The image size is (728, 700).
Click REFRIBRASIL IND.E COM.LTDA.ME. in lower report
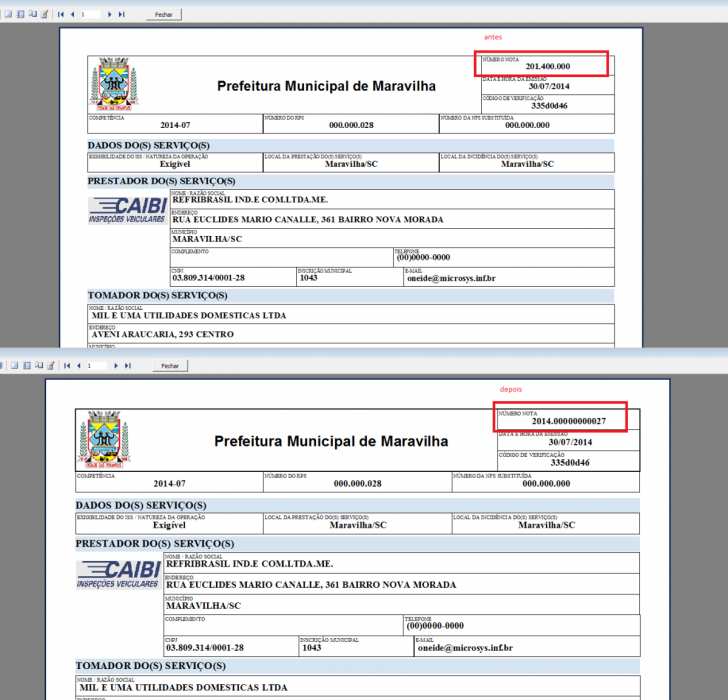click(x=250, y=564)
